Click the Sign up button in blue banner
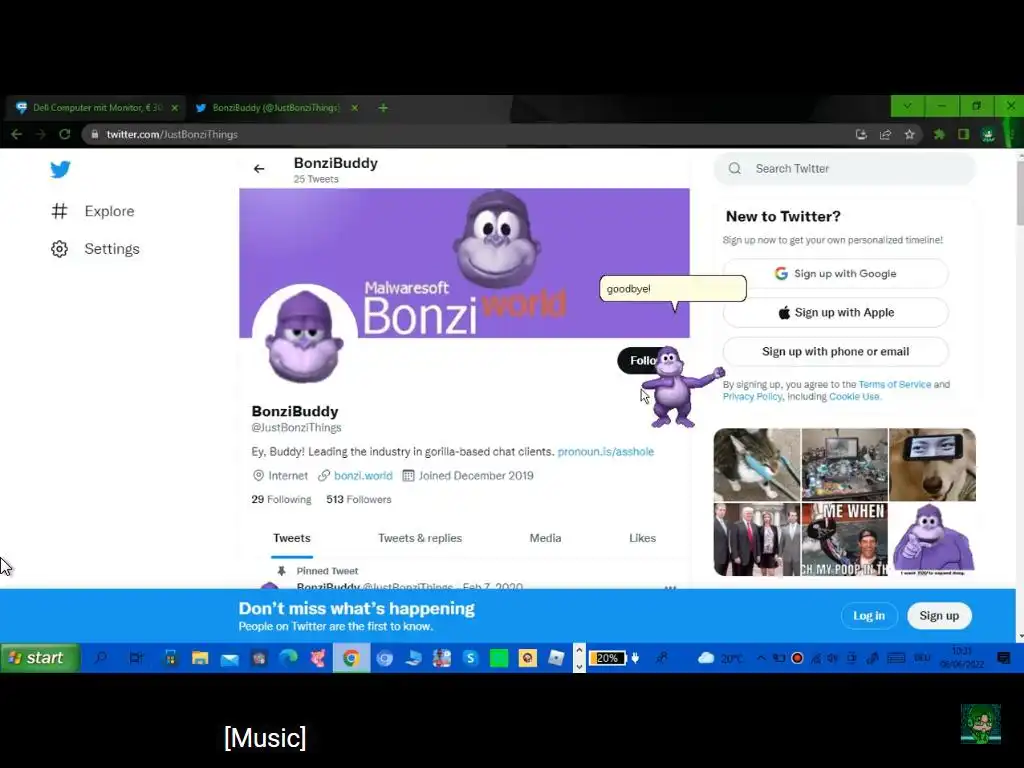 pyautogui.click(x=939, y=616)
